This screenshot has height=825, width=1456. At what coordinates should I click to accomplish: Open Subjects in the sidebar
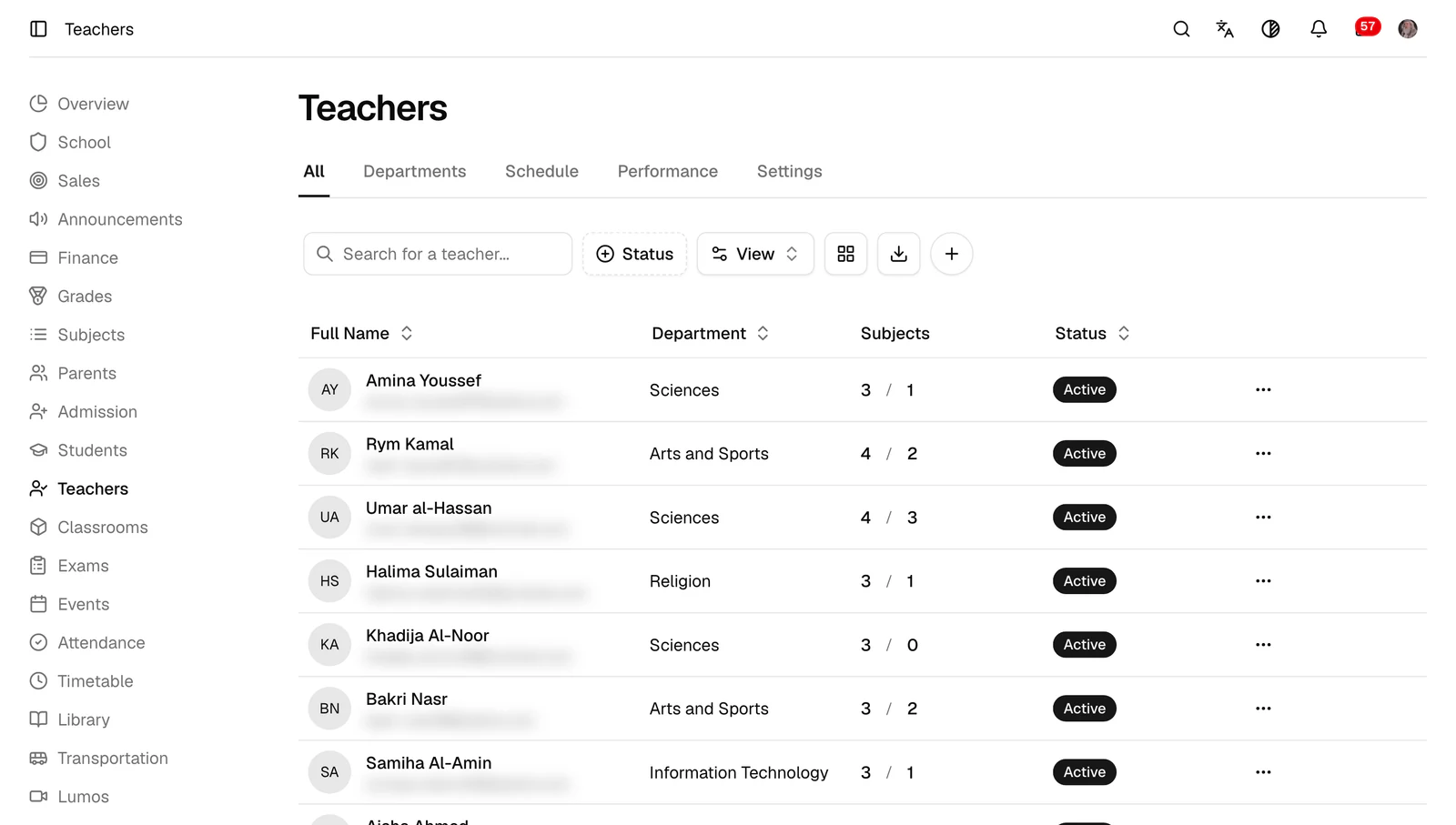click(77, 335)
